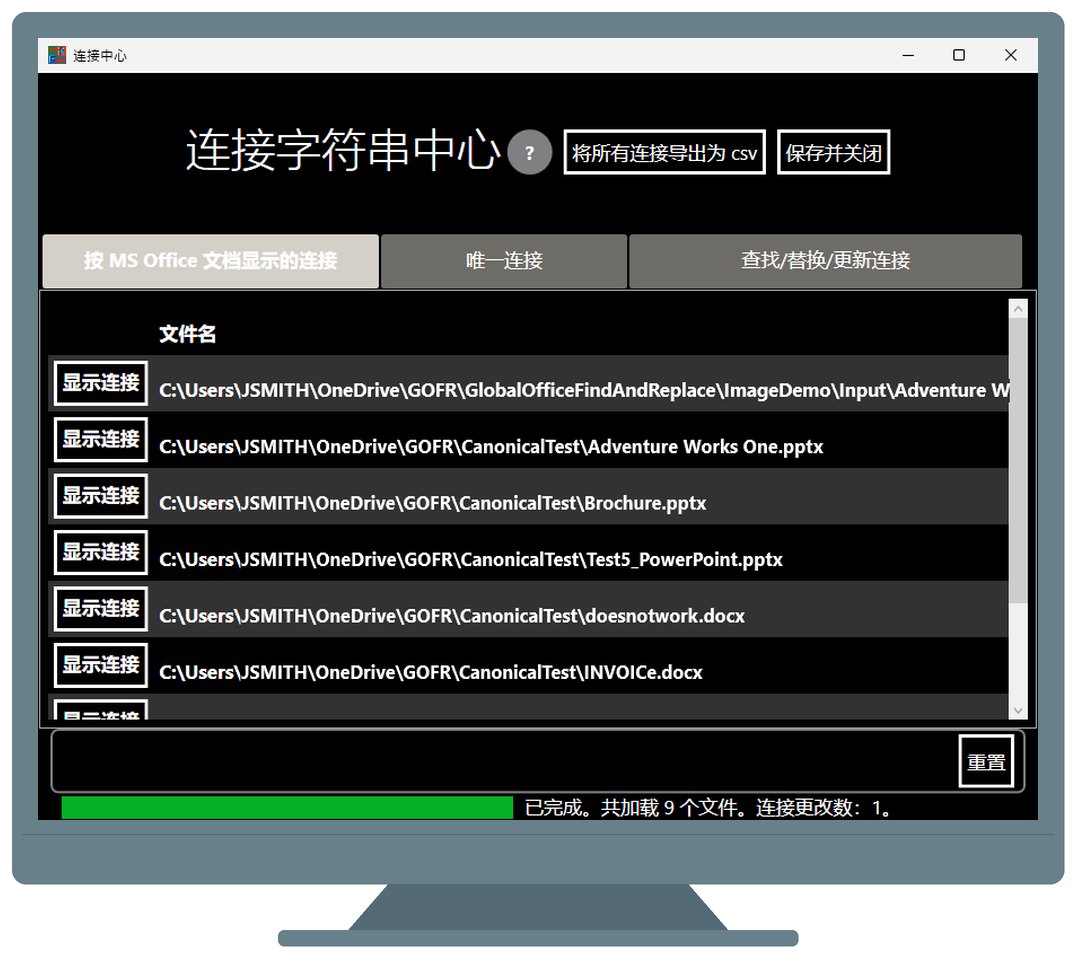The height and width of the screenshot is (958, 1076).
Task: Click 显示连接 next to Brochure.pptx
Action: (x=101, y=495)
